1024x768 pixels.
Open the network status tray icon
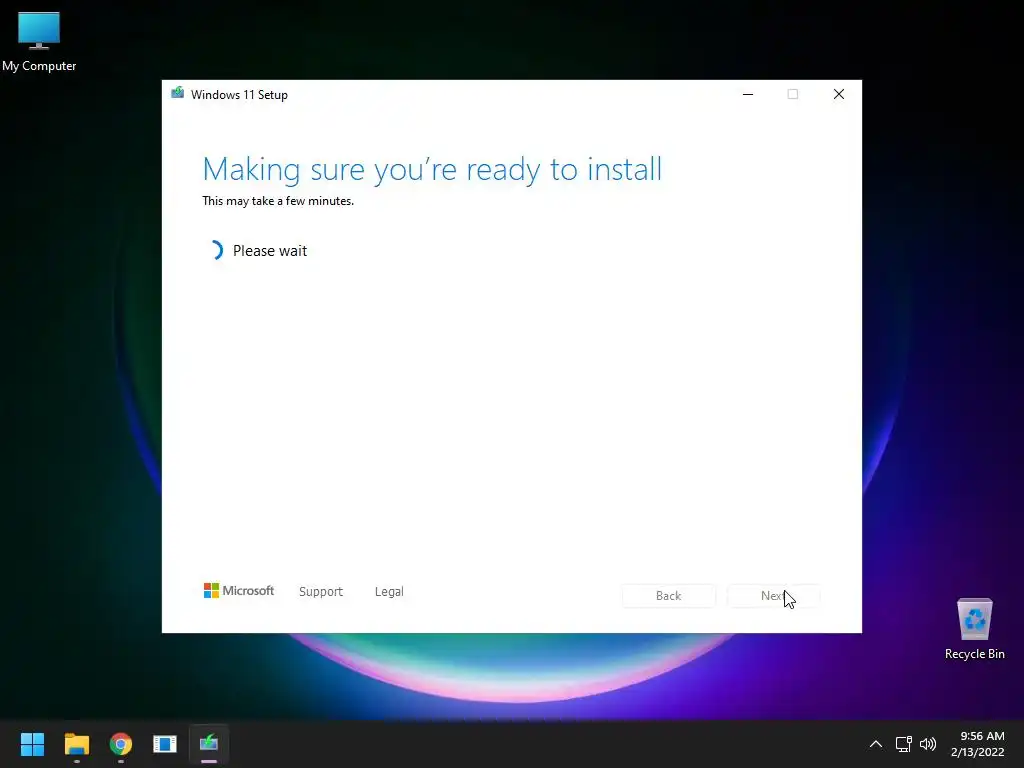(x=903, y=744)
